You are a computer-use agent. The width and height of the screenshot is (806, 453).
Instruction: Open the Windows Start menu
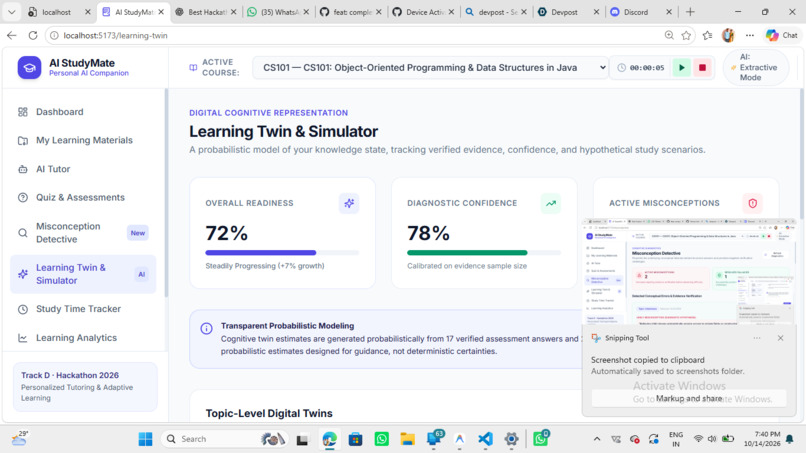click(145, 439)
